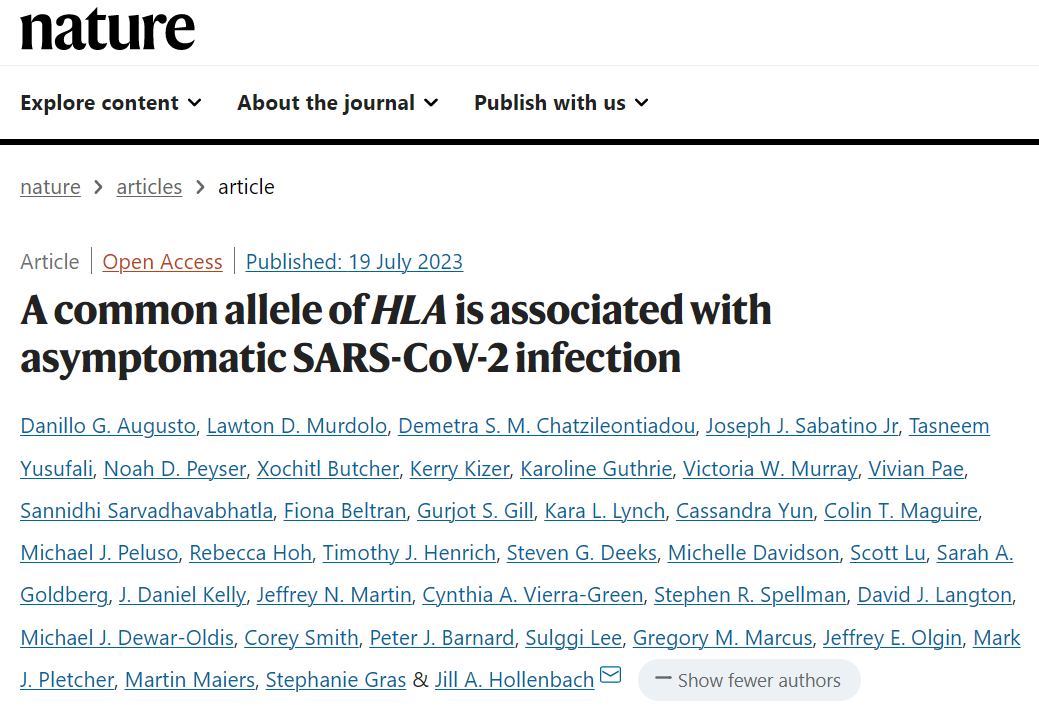This screenshot has height=706, width=1039.
Task: Open author Lawton D. Murdolo
Action: (297, 426)
